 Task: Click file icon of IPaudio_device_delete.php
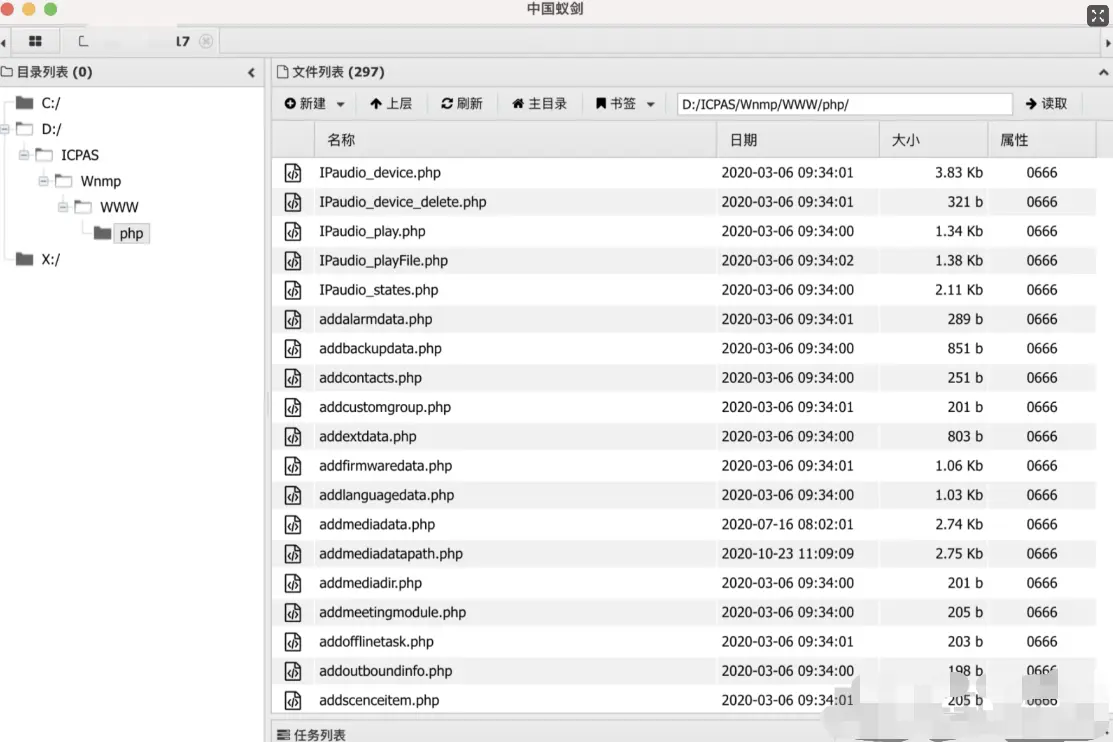(293, 202)
